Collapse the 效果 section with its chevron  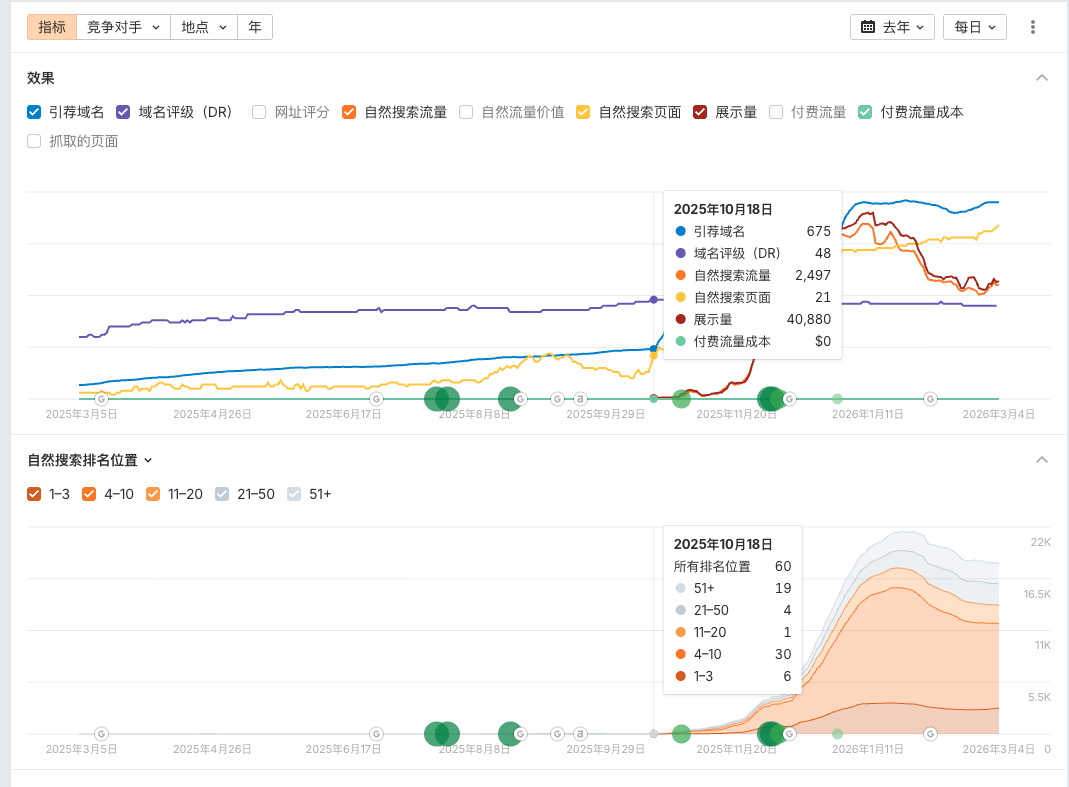tap(1041, 76)
